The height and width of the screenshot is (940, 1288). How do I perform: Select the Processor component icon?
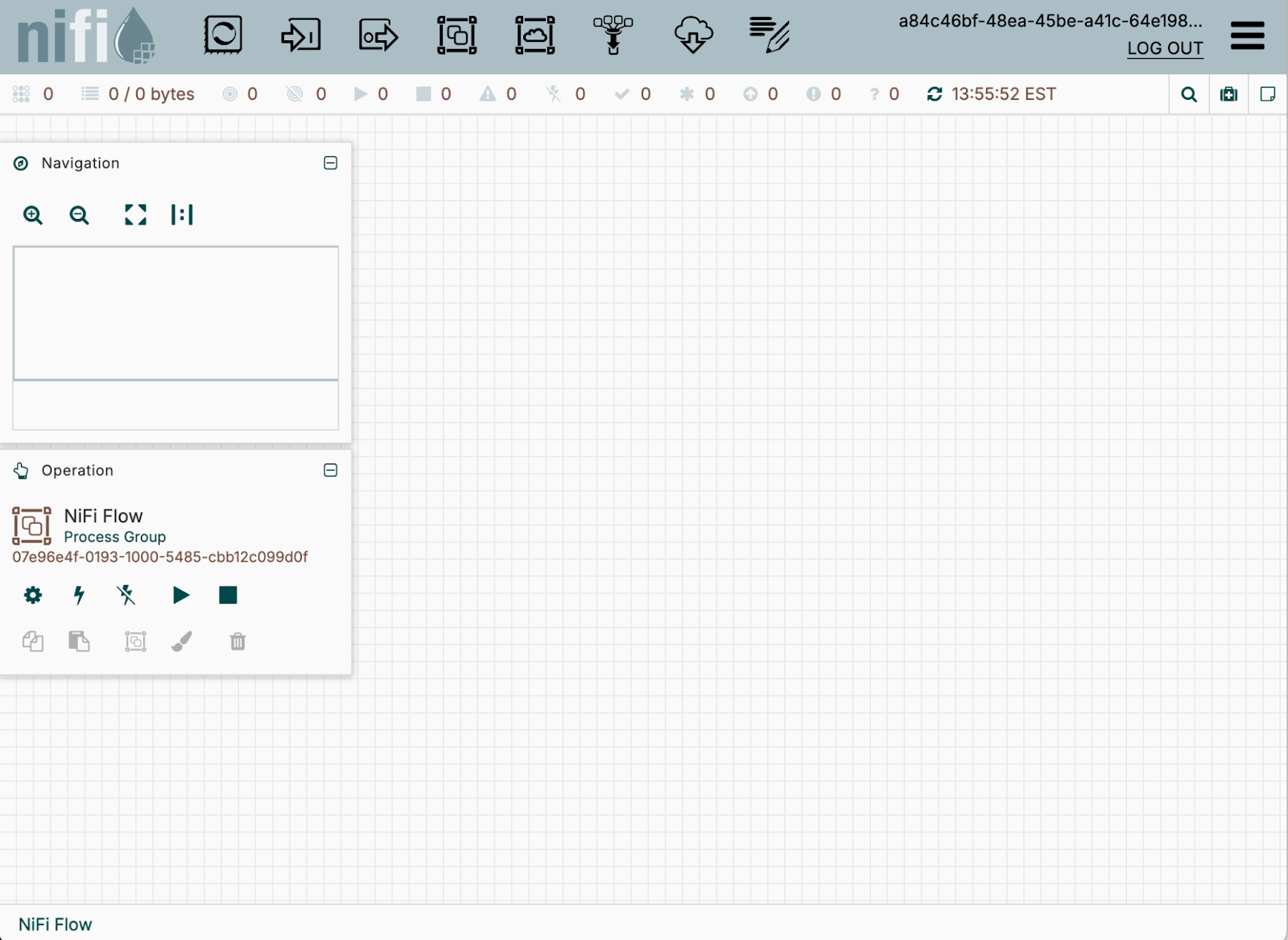[x=223, y=35]
